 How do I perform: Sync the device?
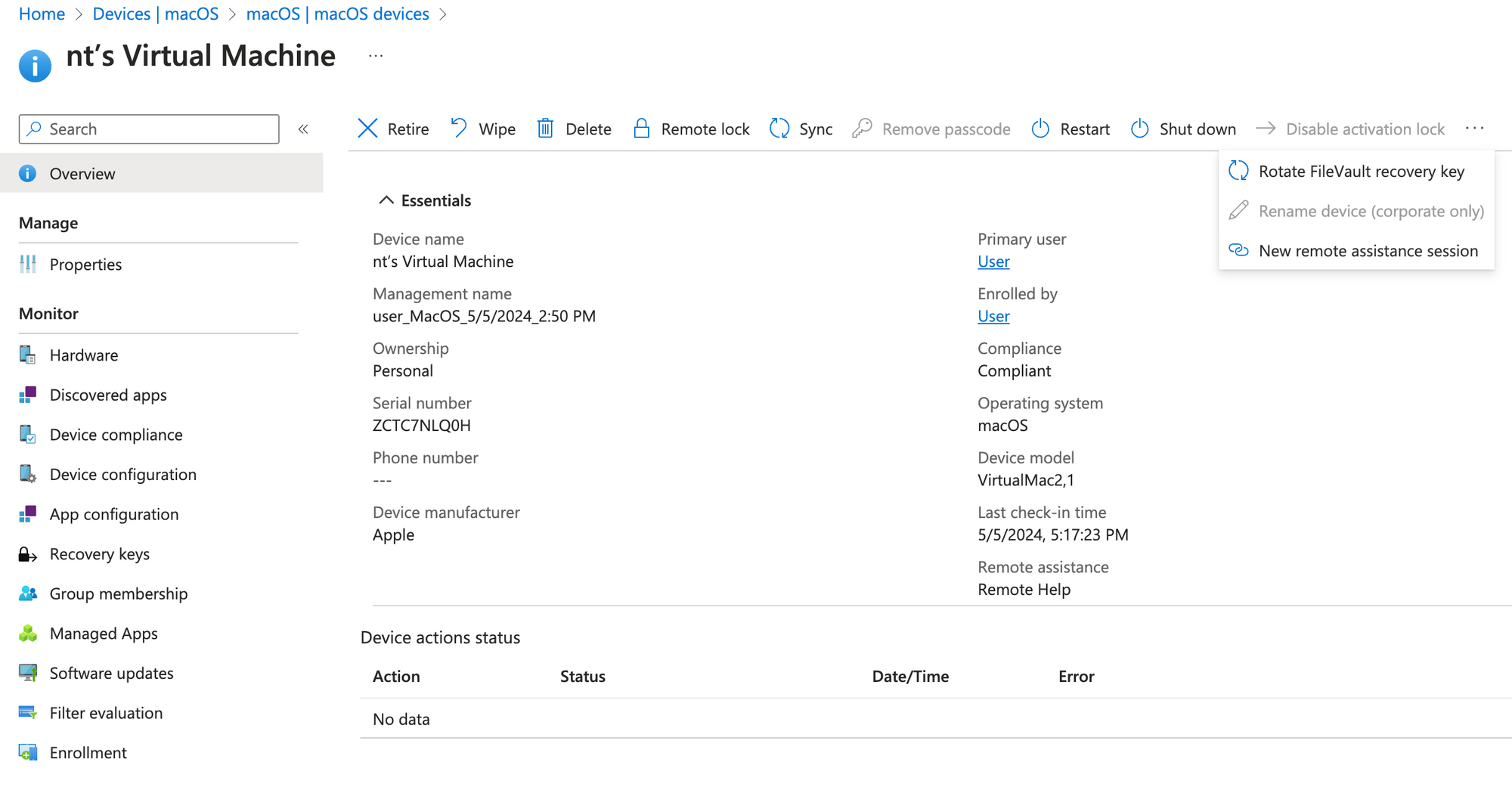click(x=800, y=129)
